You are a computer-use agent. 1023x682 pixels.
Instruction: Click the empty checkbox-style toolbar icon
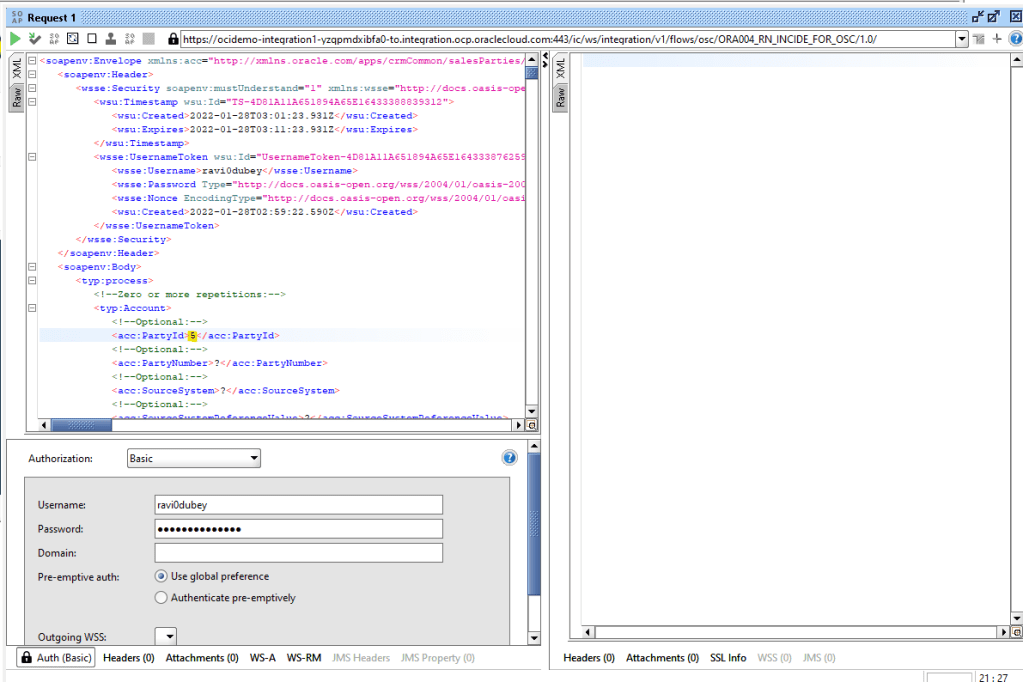(91, 38)
